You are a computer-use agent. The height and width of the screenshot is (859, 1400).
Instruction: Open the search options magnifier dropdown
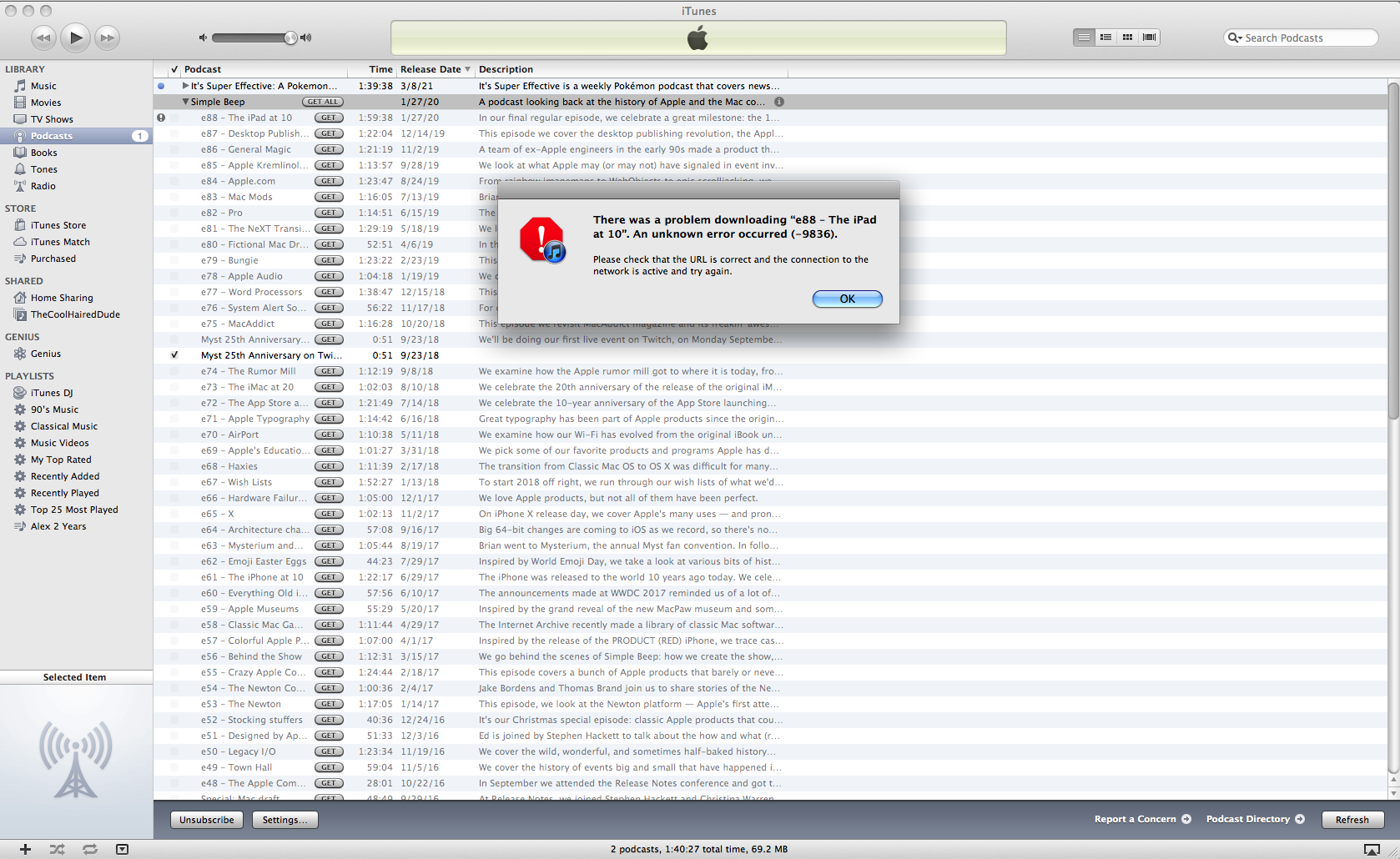point(1235,38)
